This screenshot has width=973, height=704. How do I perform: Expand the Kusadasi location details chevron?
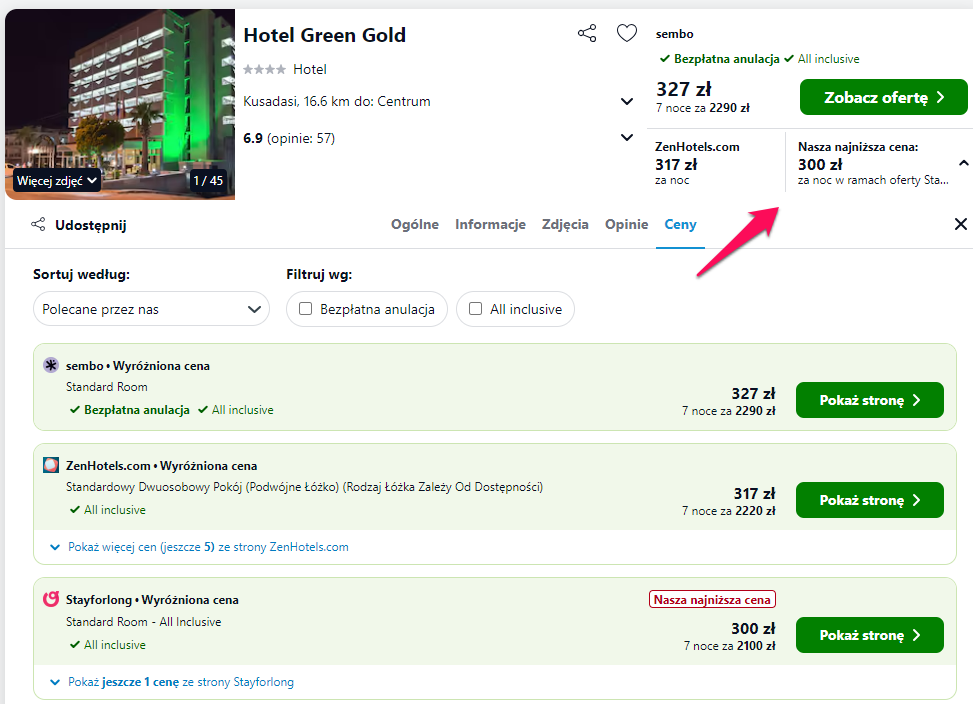[x=627, y=101]
